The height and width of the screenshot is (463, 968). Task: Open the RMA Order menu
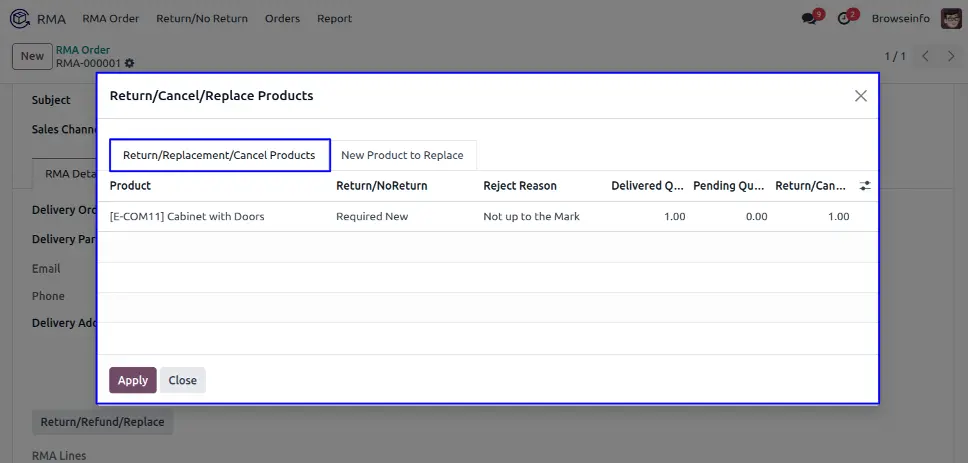click(110, 18)
